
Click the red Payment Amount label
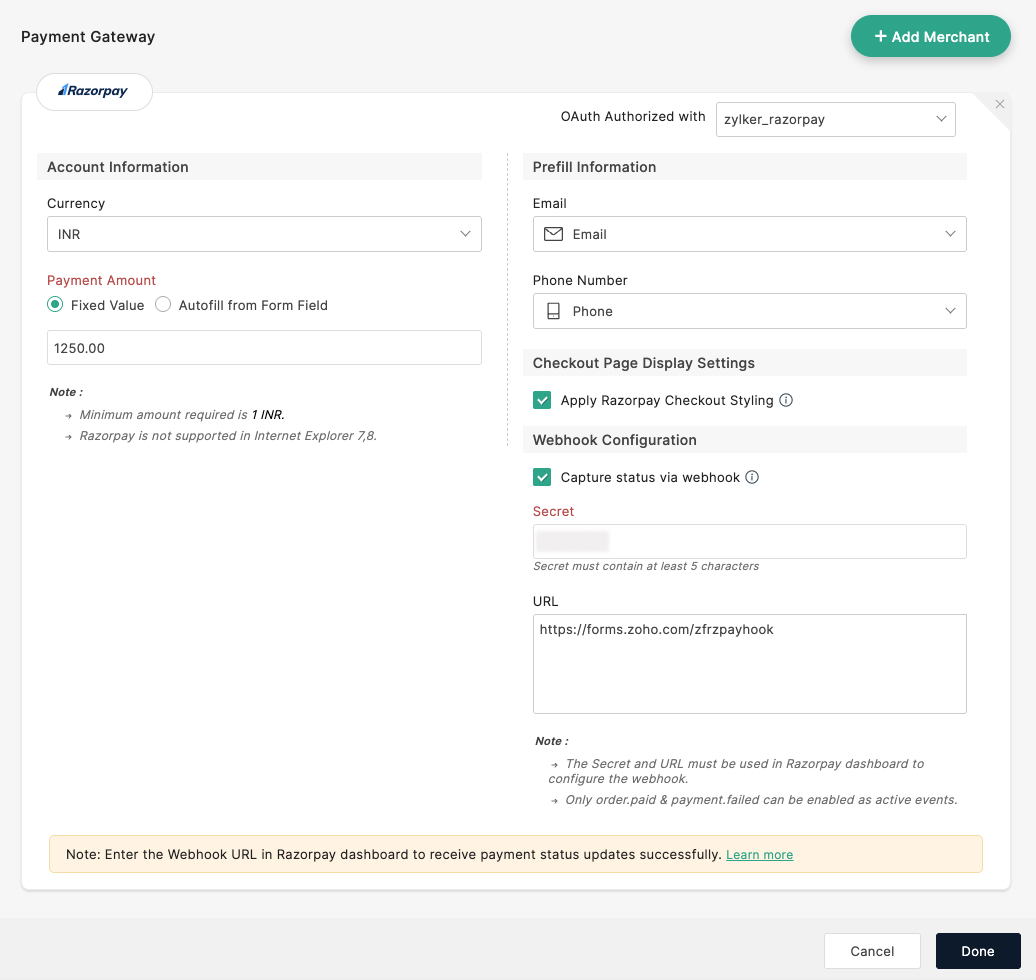[x=101, y=280]
